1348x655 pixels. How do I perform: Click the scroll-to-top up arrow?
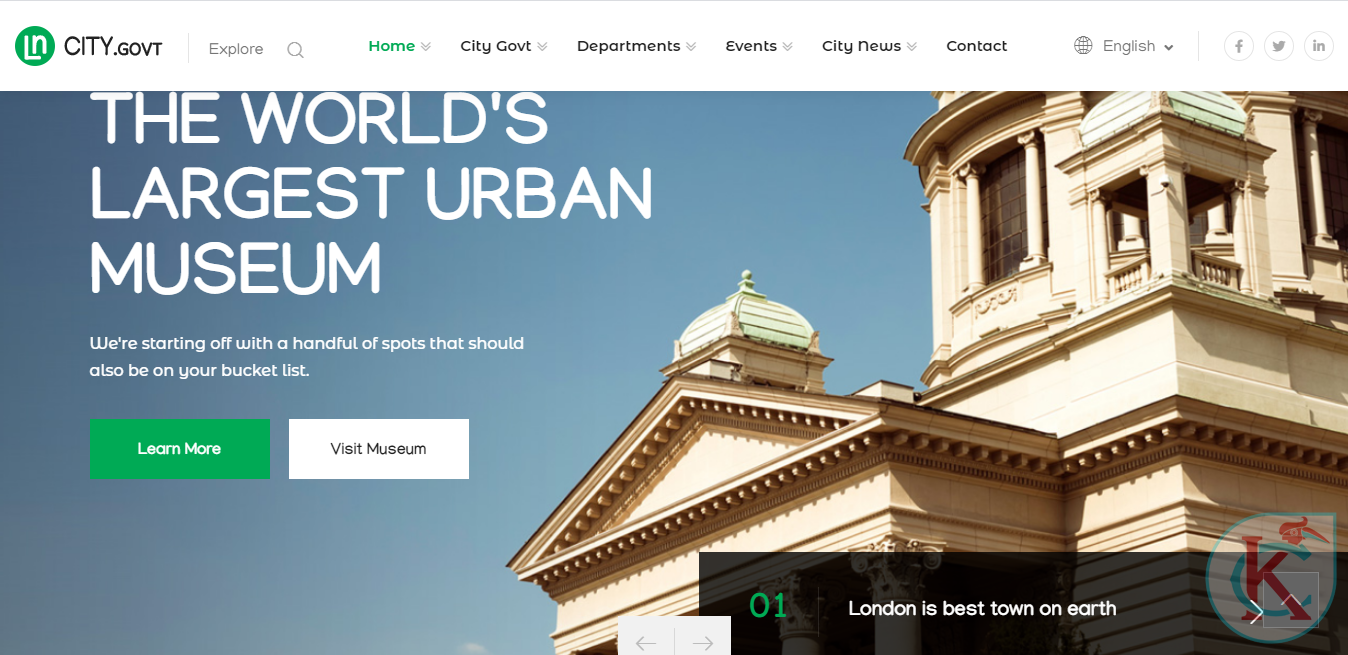pos(1291,601)
